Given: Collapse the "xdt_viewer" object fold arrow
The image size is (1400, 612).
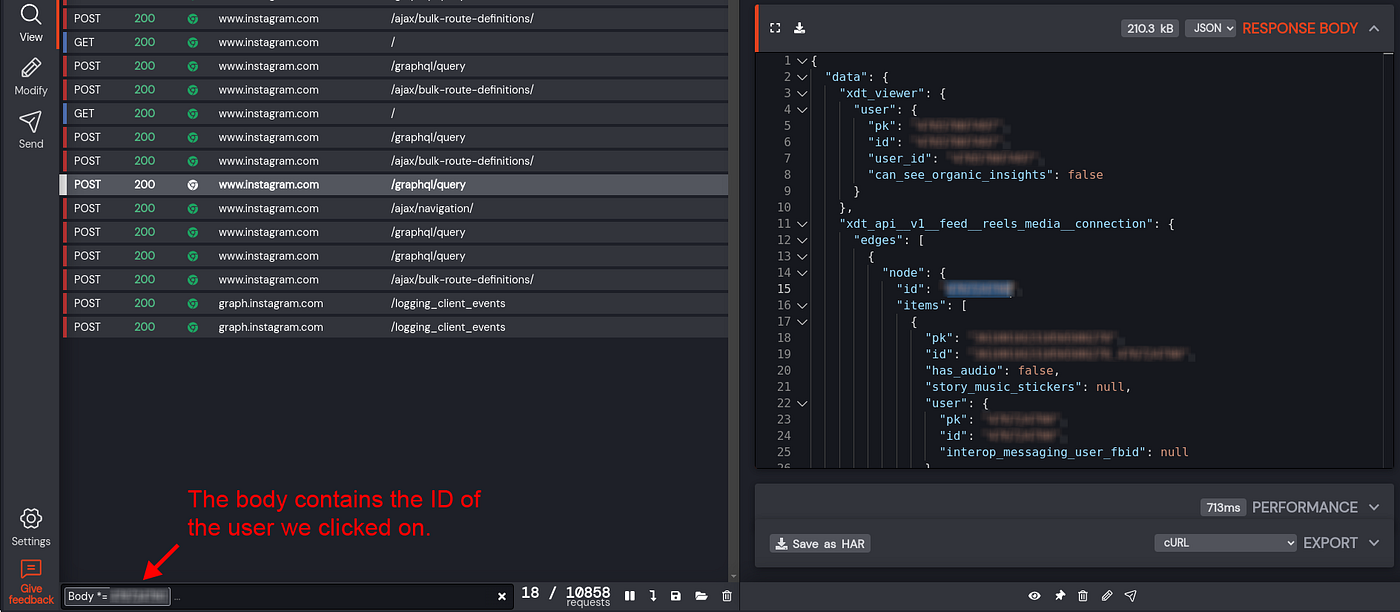Looking at the screenshot, I should 802,93.
